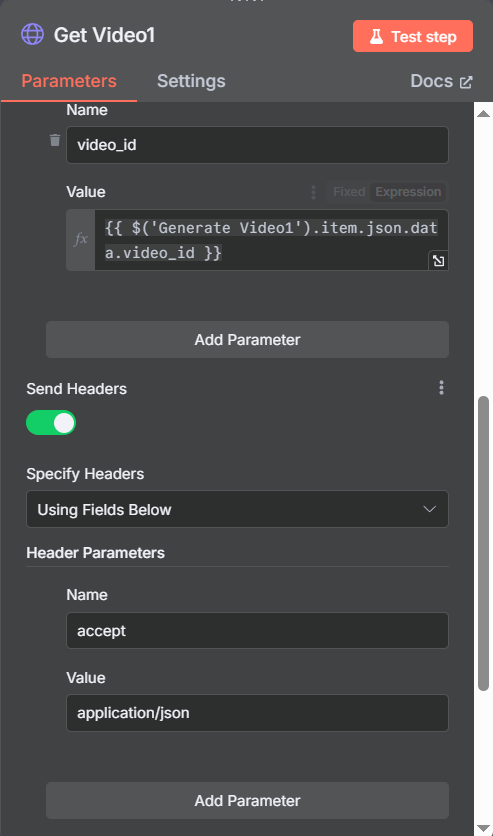This screenshot has height=836, width=493.
Task: Click the Generate Video1 expression value field
Action: pyautogui.click(x=271, y=240)
